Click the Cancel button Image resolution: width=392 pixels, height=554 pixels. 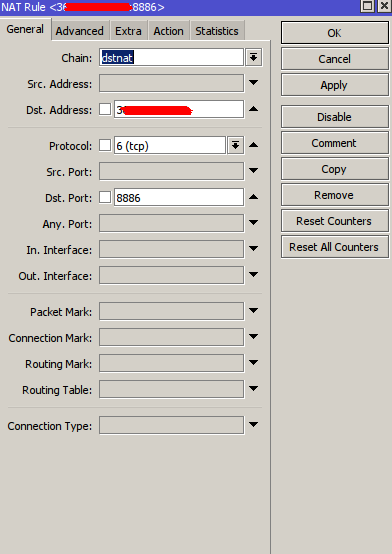335,59
